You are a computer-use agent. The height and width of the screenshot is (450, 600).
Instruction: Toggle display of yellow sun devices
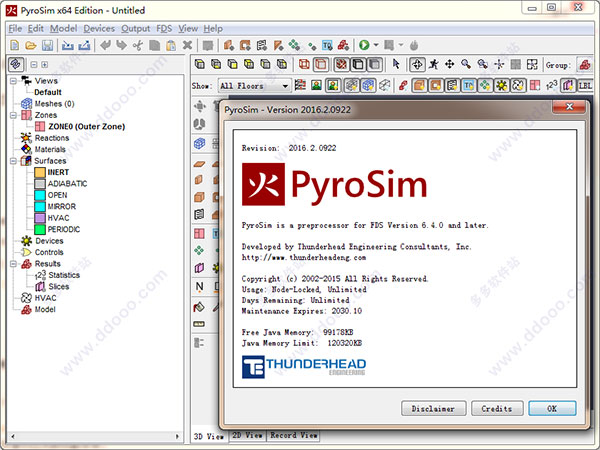coord(502,85)
